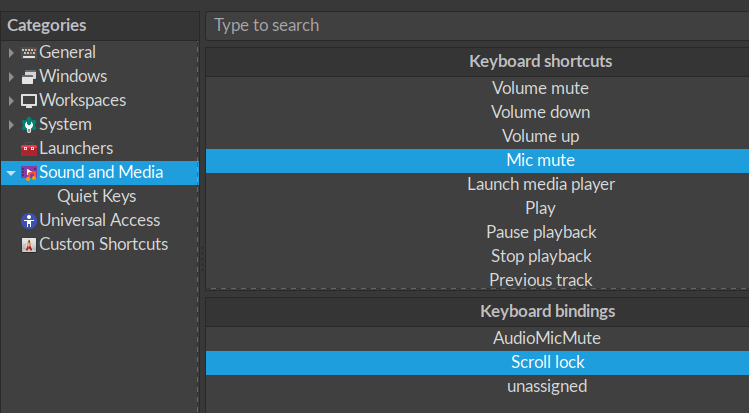Select the General category label
The image size is (749, 413).
tap(67, 52)
